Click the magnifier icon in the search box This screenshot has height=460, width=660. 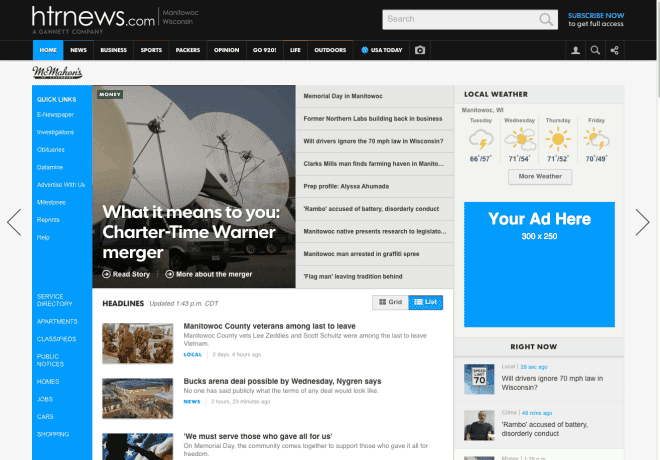546,19
